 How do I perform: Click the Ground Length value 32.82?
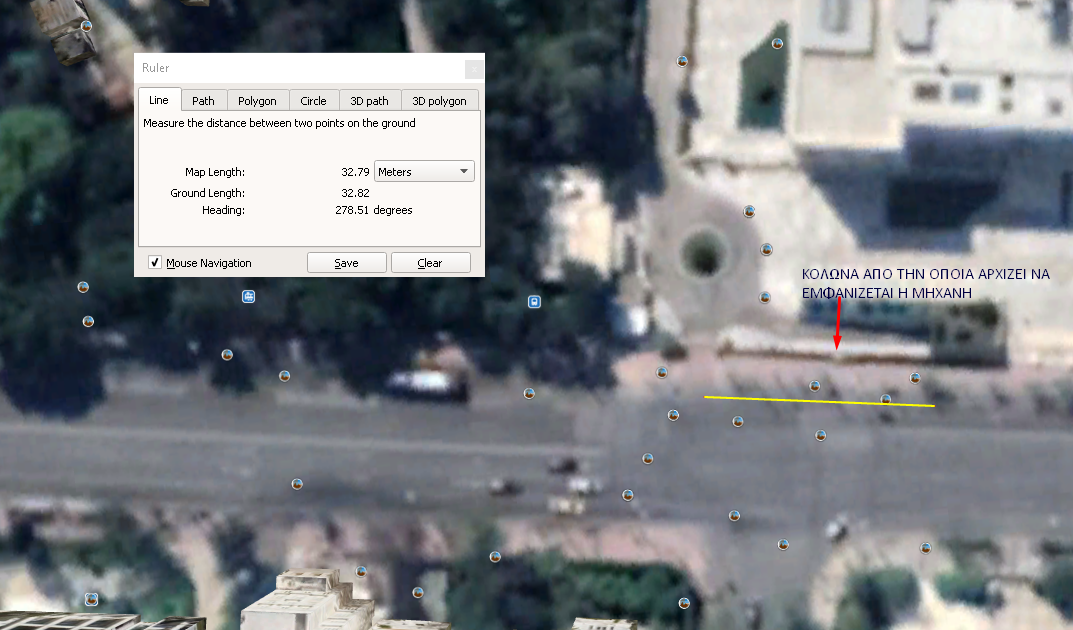pyautogui.click(x=355, y=193)
